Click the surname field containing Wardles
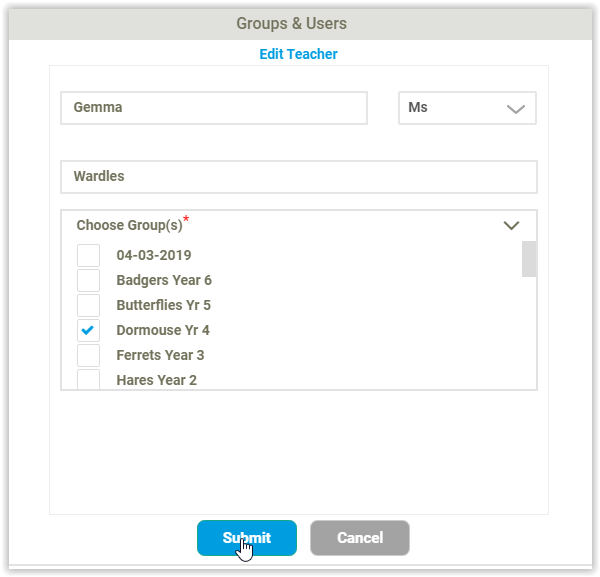This screenshot has width=600, height=577. pyautogui.click(x=299, y=177)
